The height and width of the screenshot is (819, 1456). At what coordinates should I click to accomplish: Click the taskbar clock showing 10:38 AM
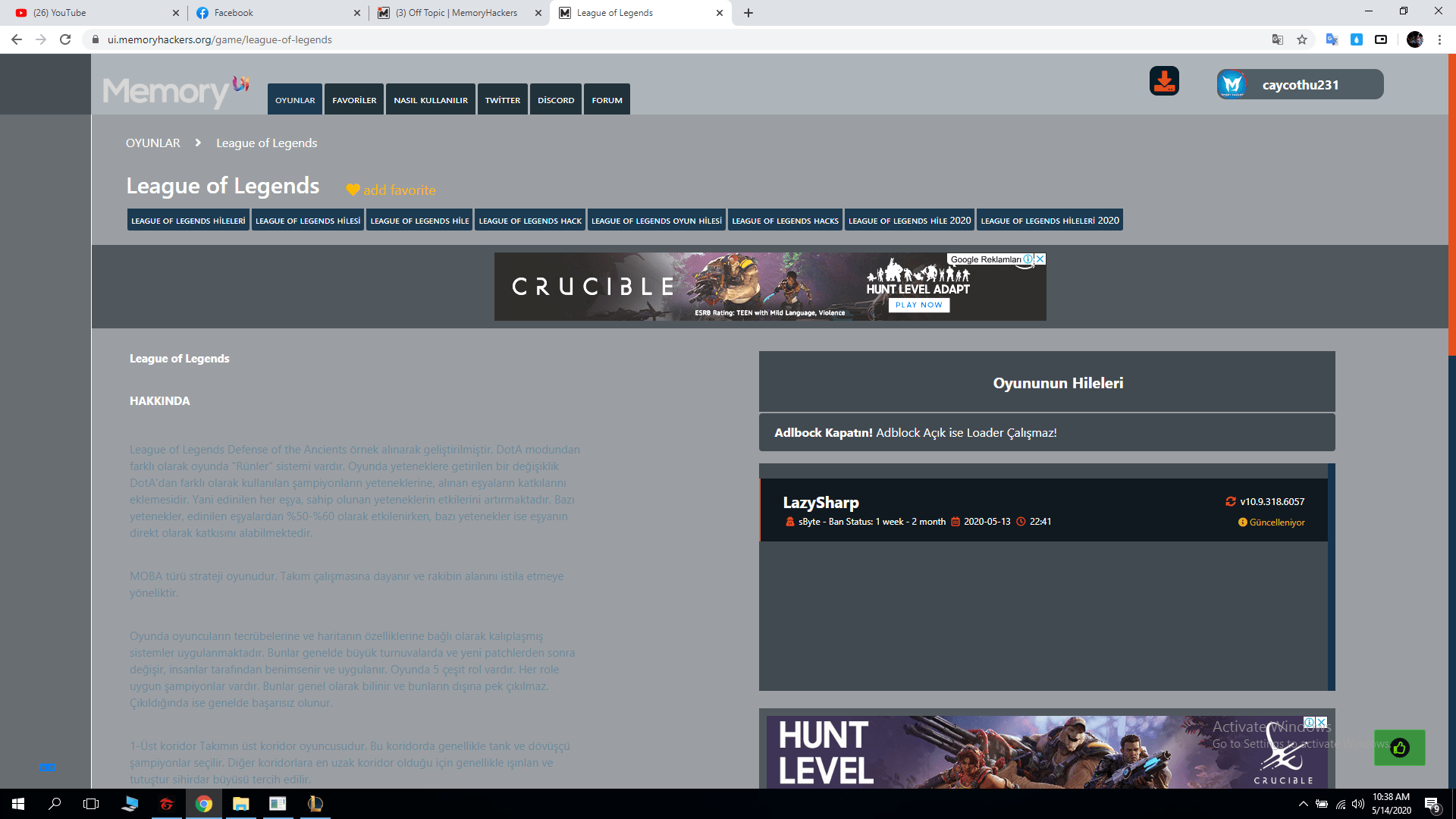1391,804
